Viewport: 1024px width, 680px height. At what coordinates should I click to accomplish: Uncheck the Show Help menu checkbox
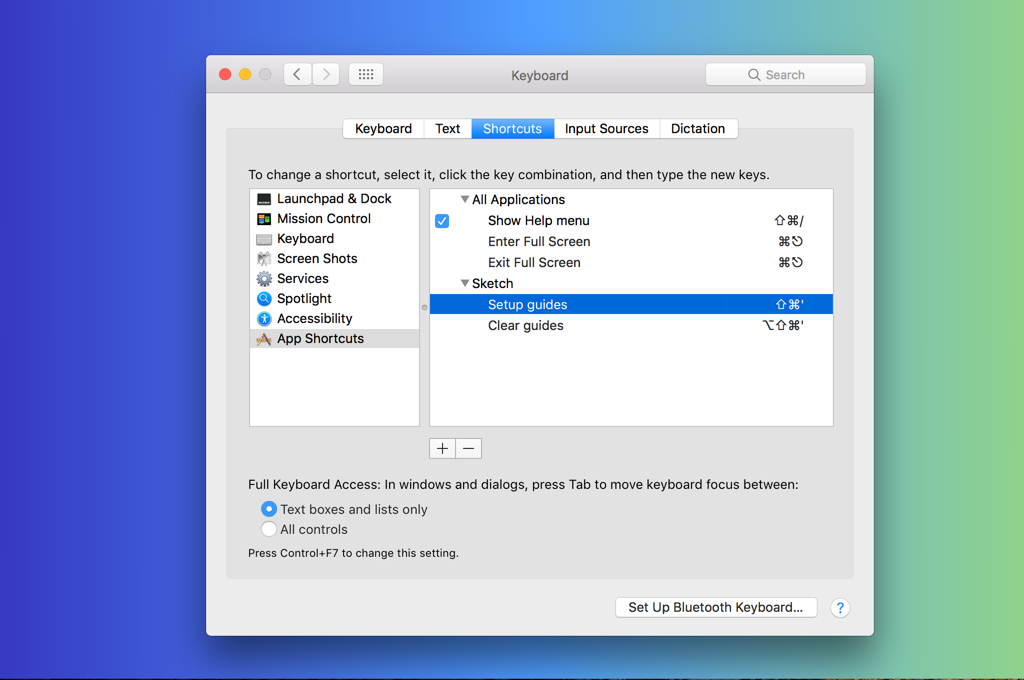coord(442,221)
